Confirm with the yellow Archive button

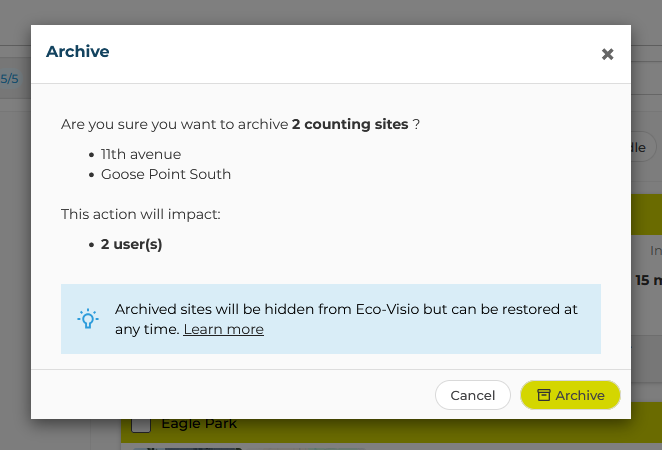(x=570, y=395)
